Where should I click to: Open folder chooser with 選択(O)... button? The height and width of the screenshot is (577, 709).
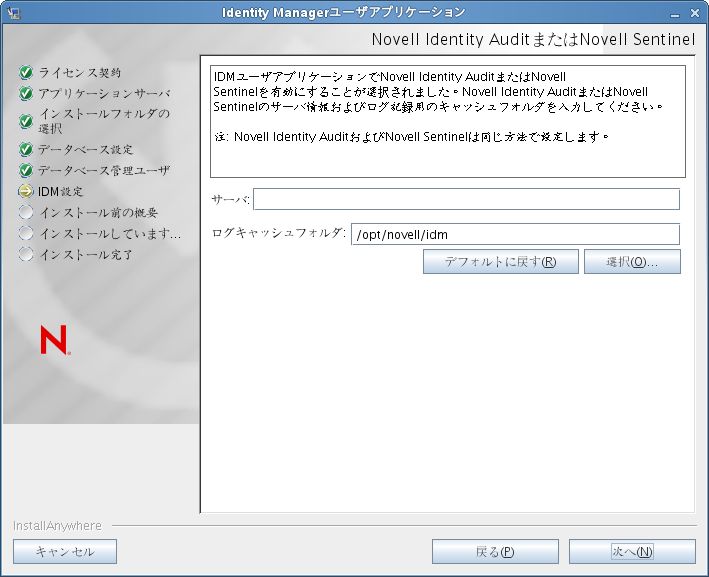[x=632, y=261]
